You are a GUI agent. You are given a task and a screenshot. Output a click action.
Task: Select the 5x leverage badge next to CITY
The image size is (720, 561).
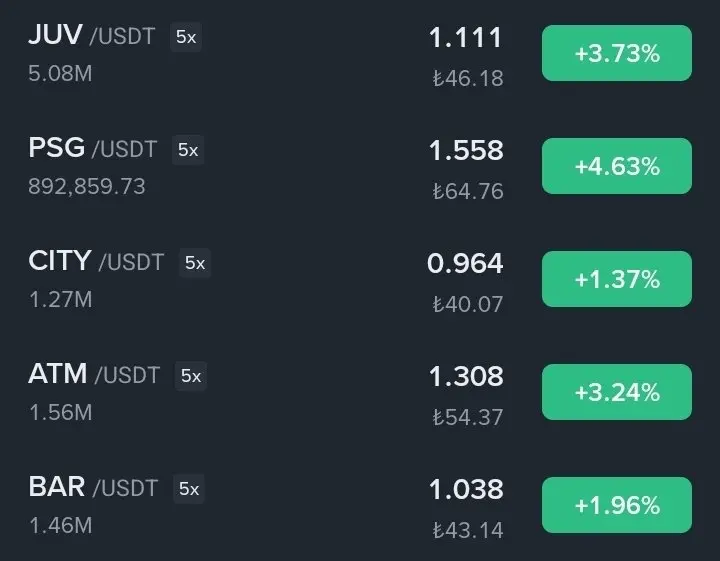pyautogui.click(x=195, y=263)
